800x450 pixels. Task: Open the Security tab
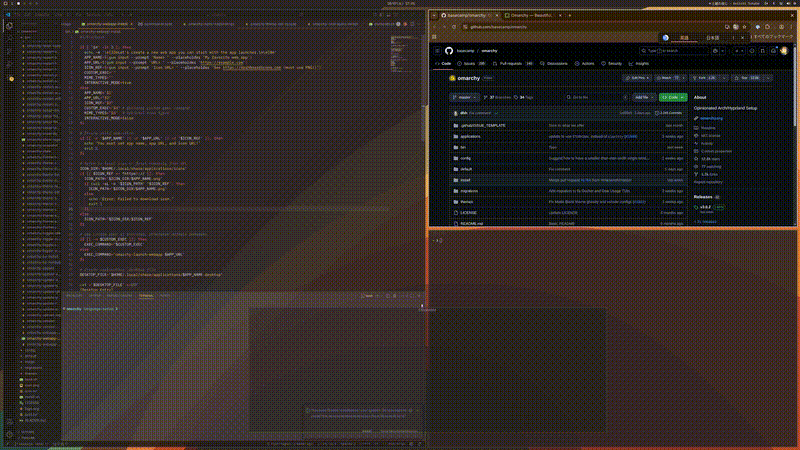pos(612,64)
